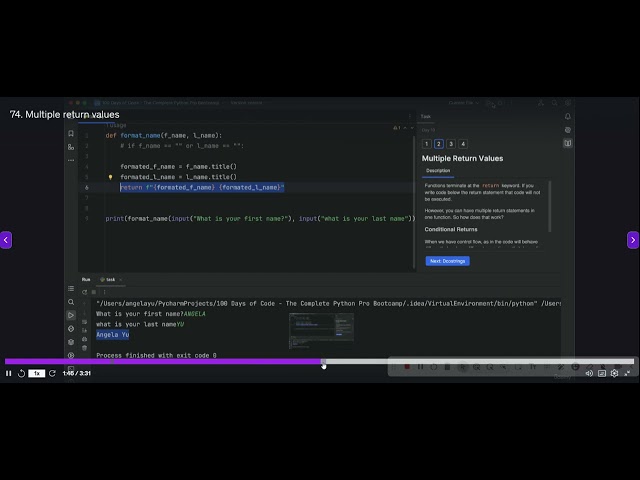640x480 pixels.
Task: Pause the video playback
Action: pos(9,373)
